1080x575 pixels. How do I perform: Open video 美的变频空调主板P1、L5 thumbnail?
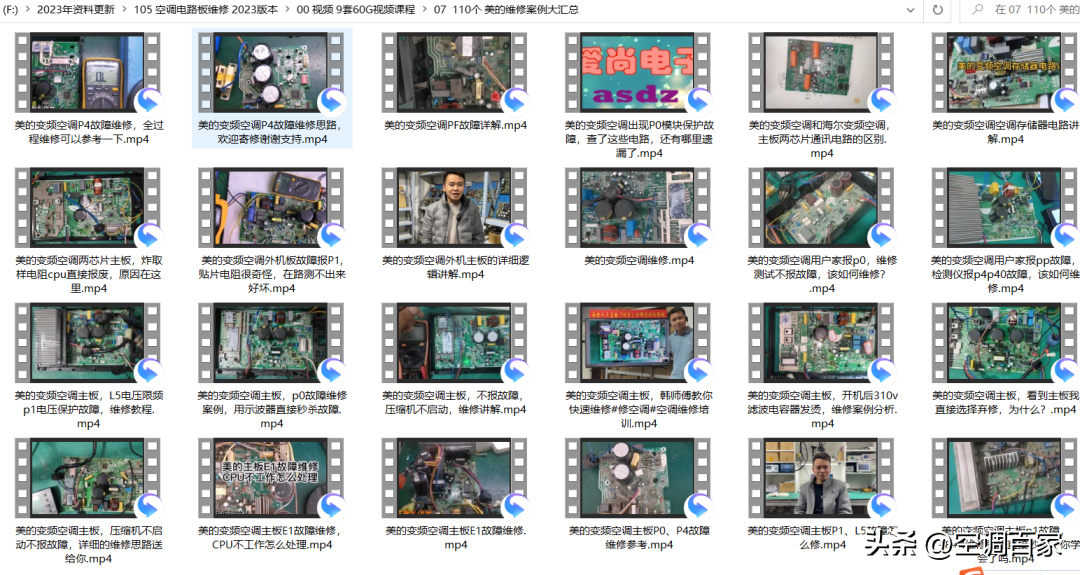click(822, 478)
